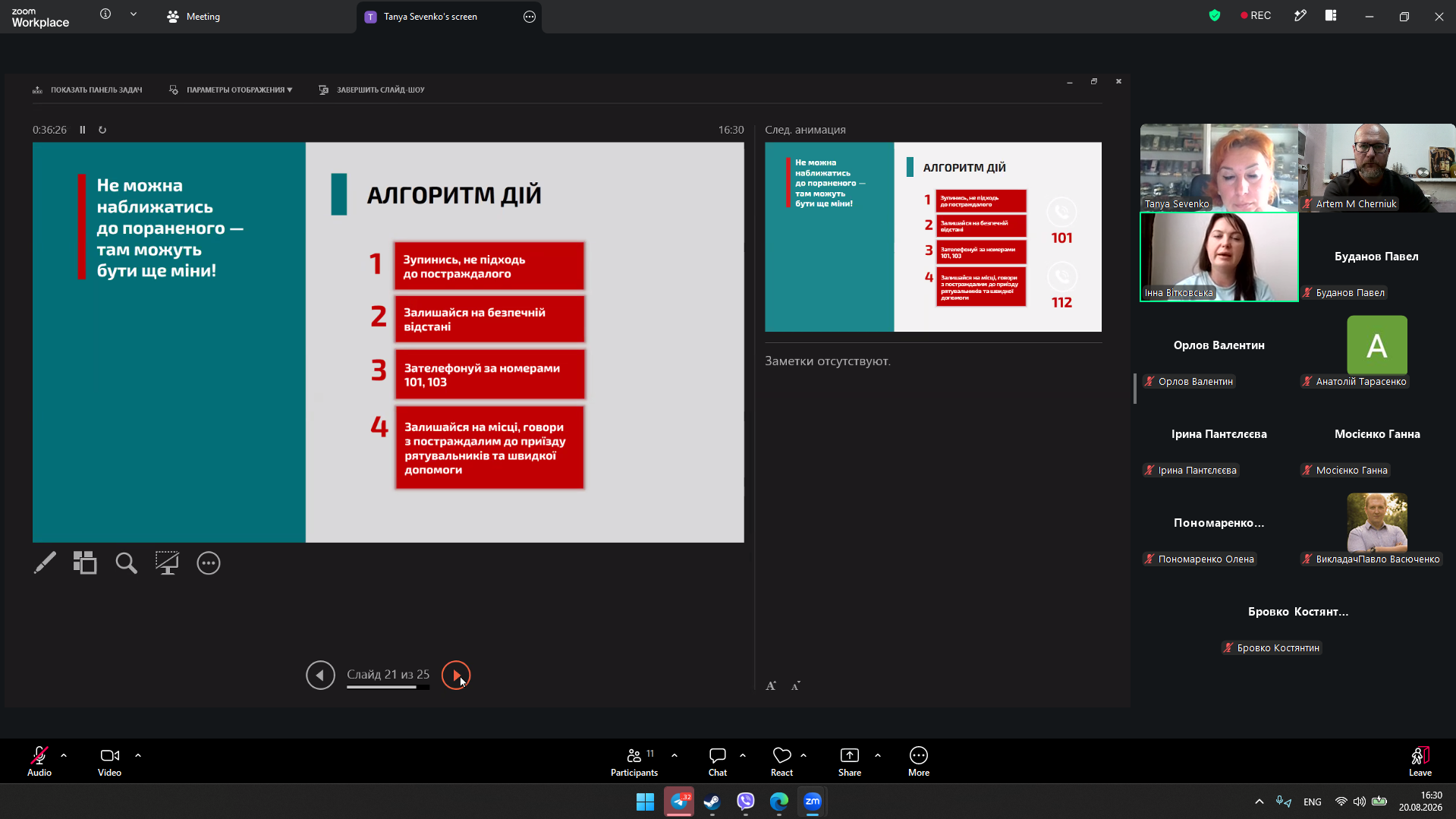This screenshot has width=1456, height=819.
Task: Click the end slideshow button
Action: point(372,90)
